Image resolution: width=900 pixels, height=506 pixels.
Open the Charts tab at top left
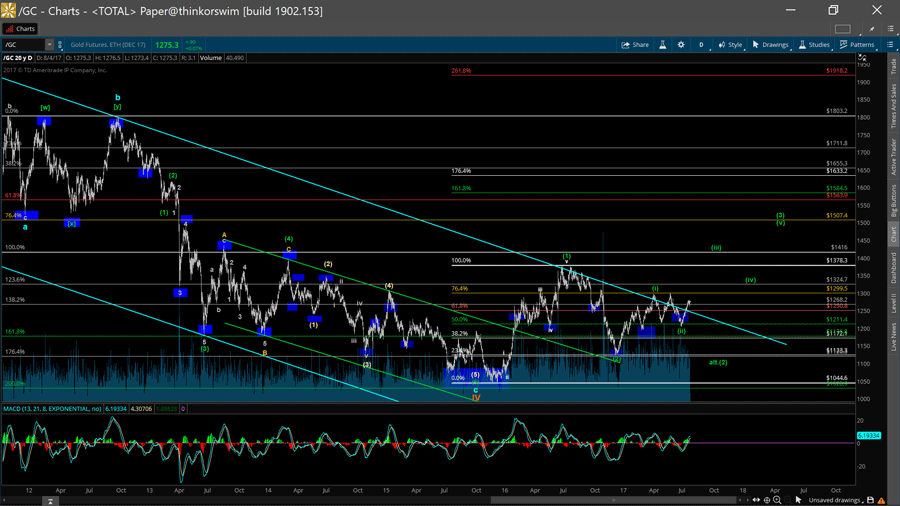coord(20,29)
